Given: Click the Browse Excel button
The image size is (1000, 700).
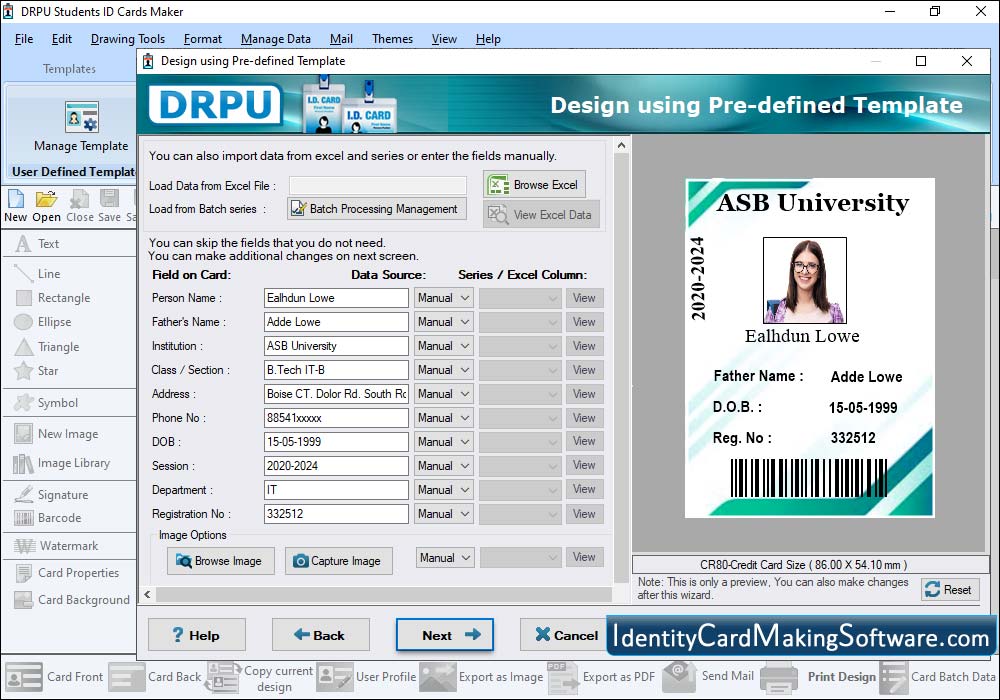Looking at the screenshot, I should (x=534, y=185).
